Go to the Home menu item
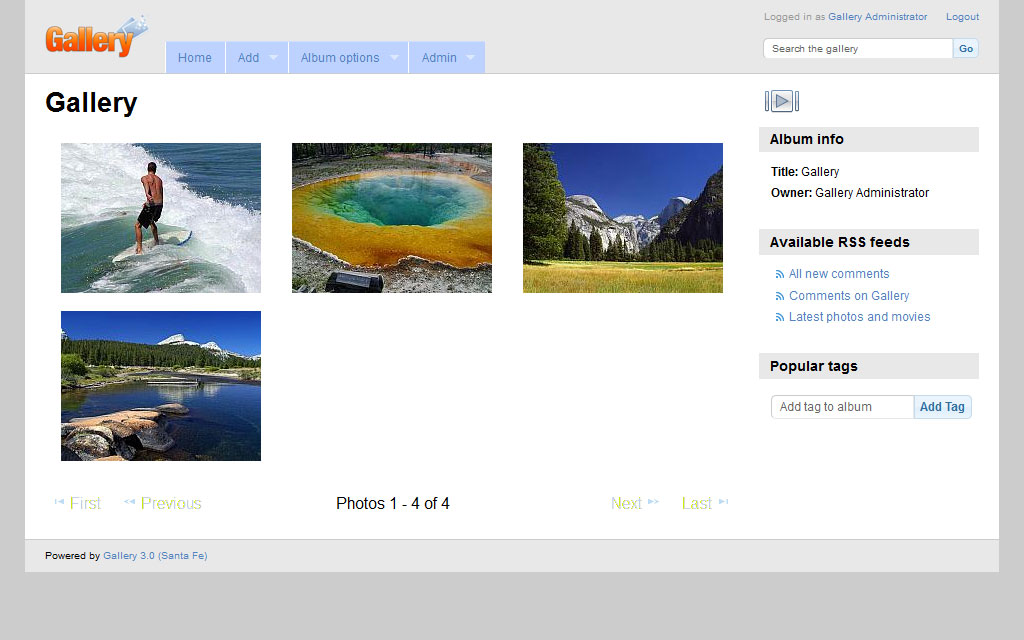The image size is (1024, 640). pyautogui.click(x=195, y=58)
